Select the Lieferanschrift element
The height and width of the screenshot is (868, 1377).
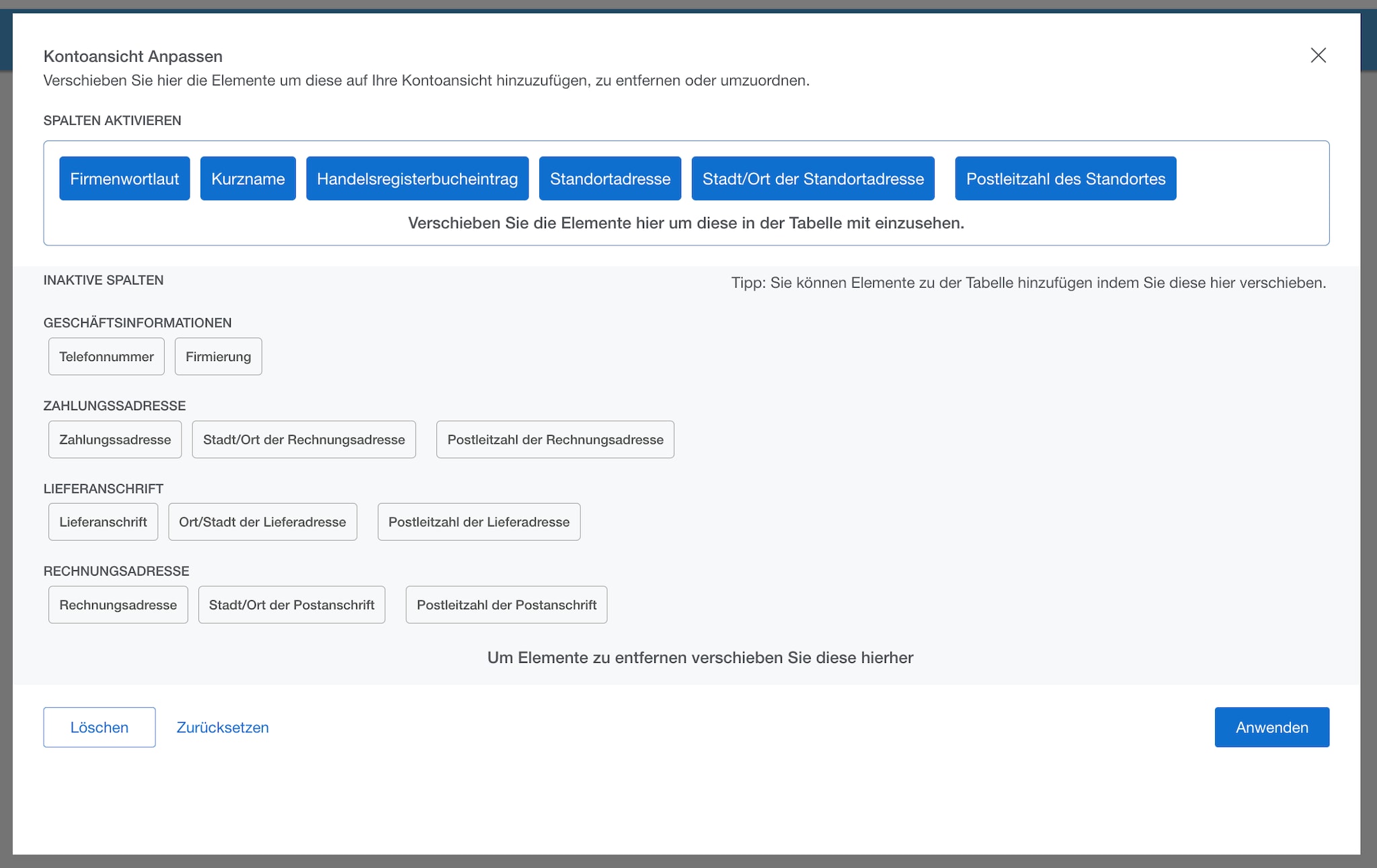coord(102,521)
